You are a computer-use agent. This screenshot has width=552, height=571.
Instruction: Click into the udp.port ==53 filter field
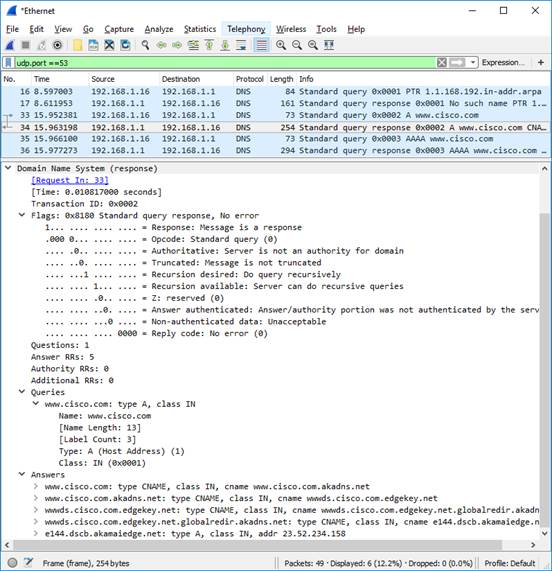(225, 63)
